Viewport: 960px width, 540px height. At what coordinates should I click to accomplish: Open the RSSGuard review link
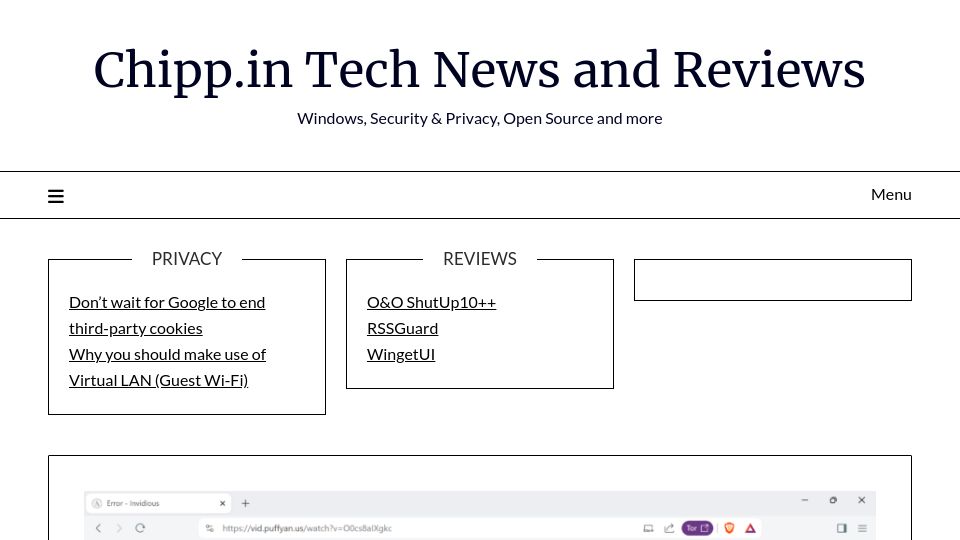402,328
